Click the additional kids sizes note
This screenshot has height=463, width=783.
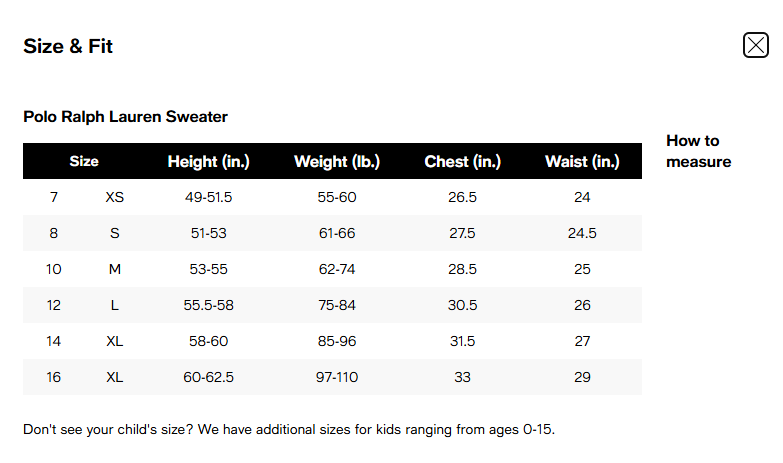pos(288,430)
